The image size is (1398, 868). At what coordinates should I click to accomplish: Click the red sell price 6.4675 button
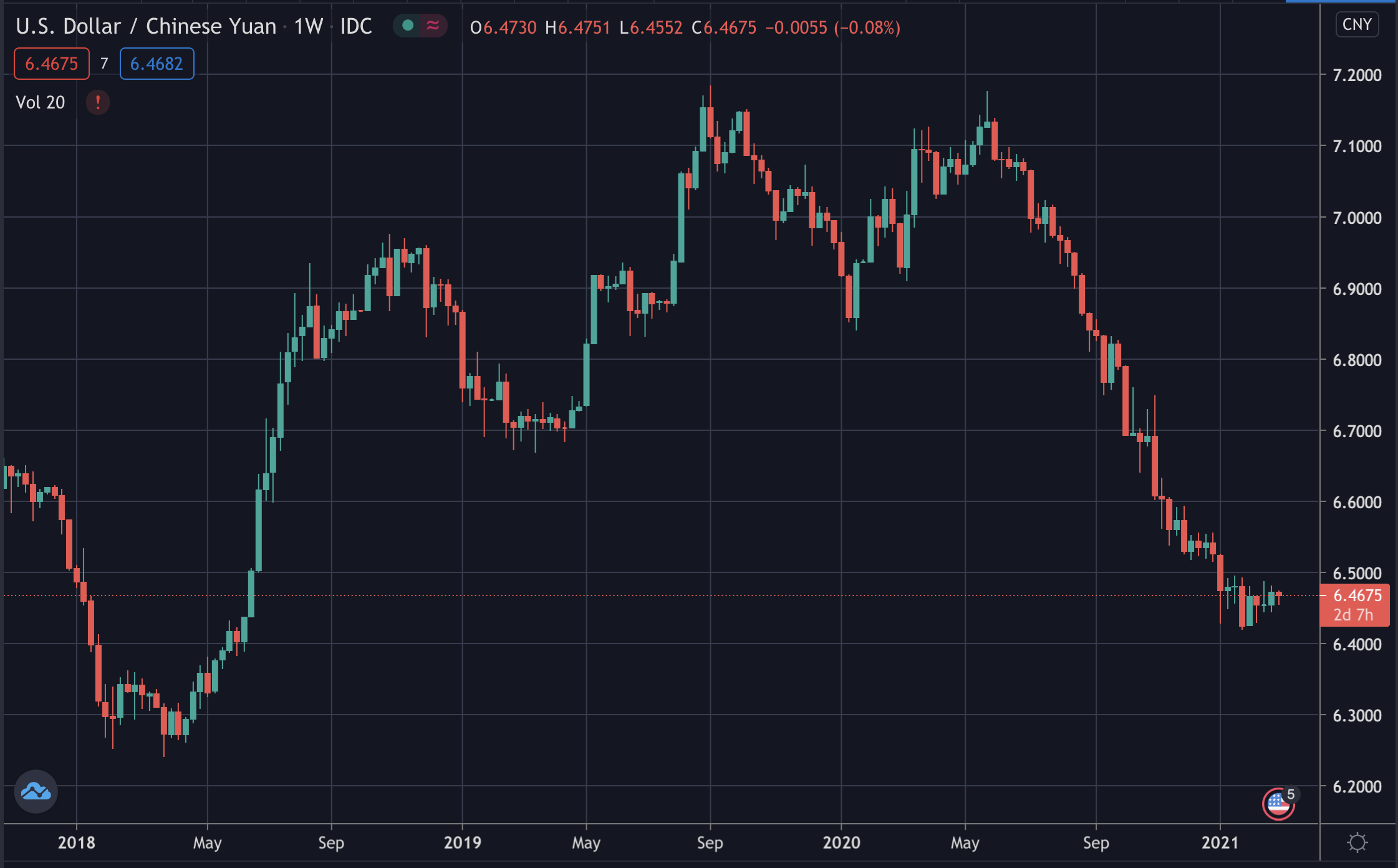pyautogui.click(x=52, y=64)
